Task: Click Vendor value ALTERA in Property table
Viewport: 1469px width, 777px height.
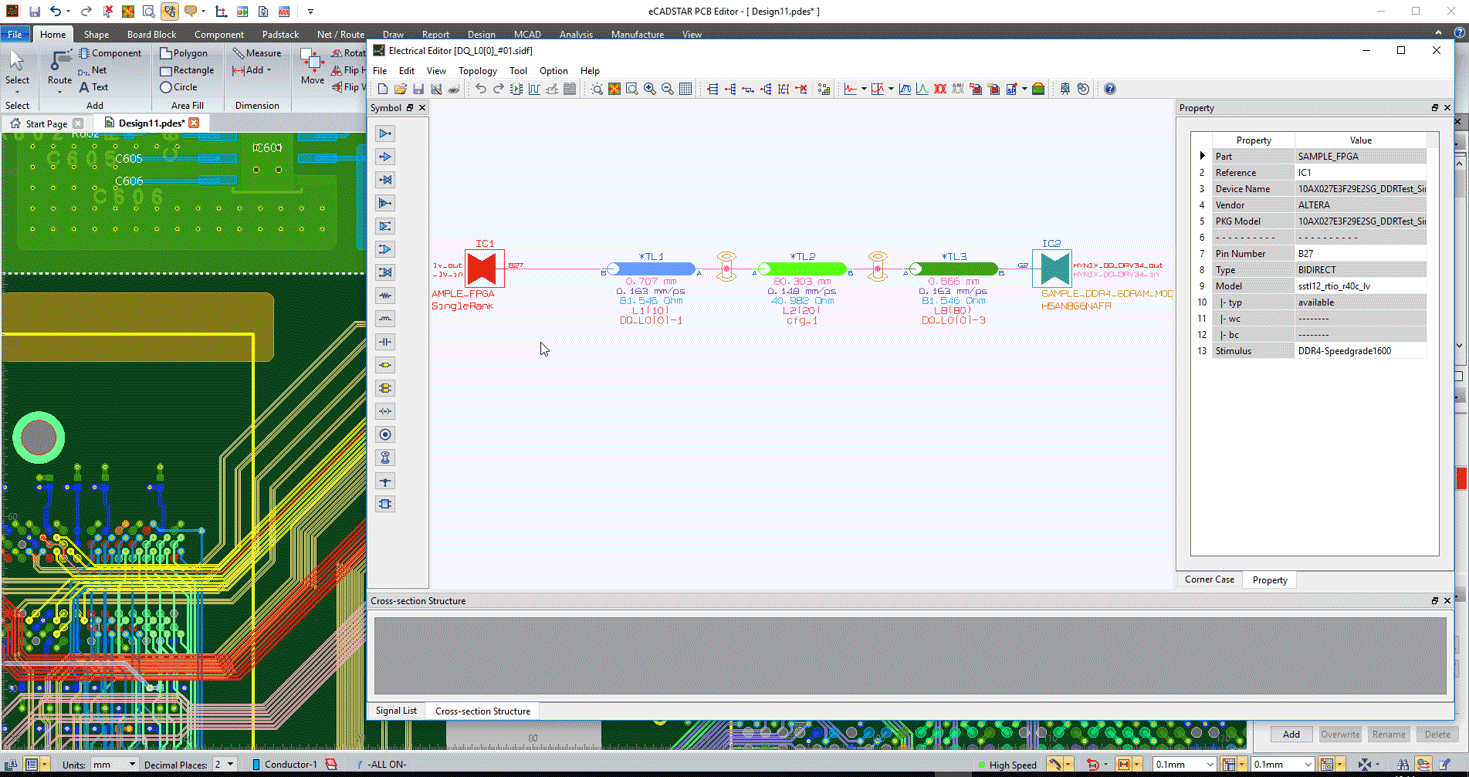Action: tap(1359, 205)
